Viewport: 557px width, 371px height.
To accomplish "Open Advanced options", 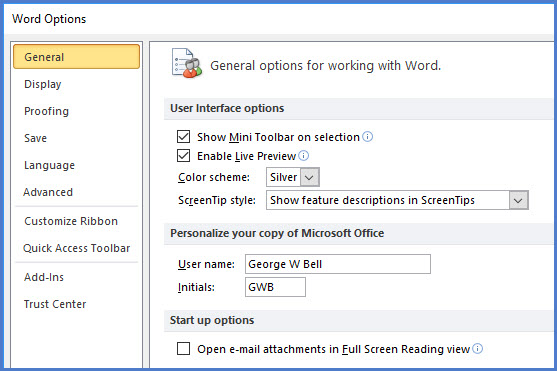I will 48,192.
